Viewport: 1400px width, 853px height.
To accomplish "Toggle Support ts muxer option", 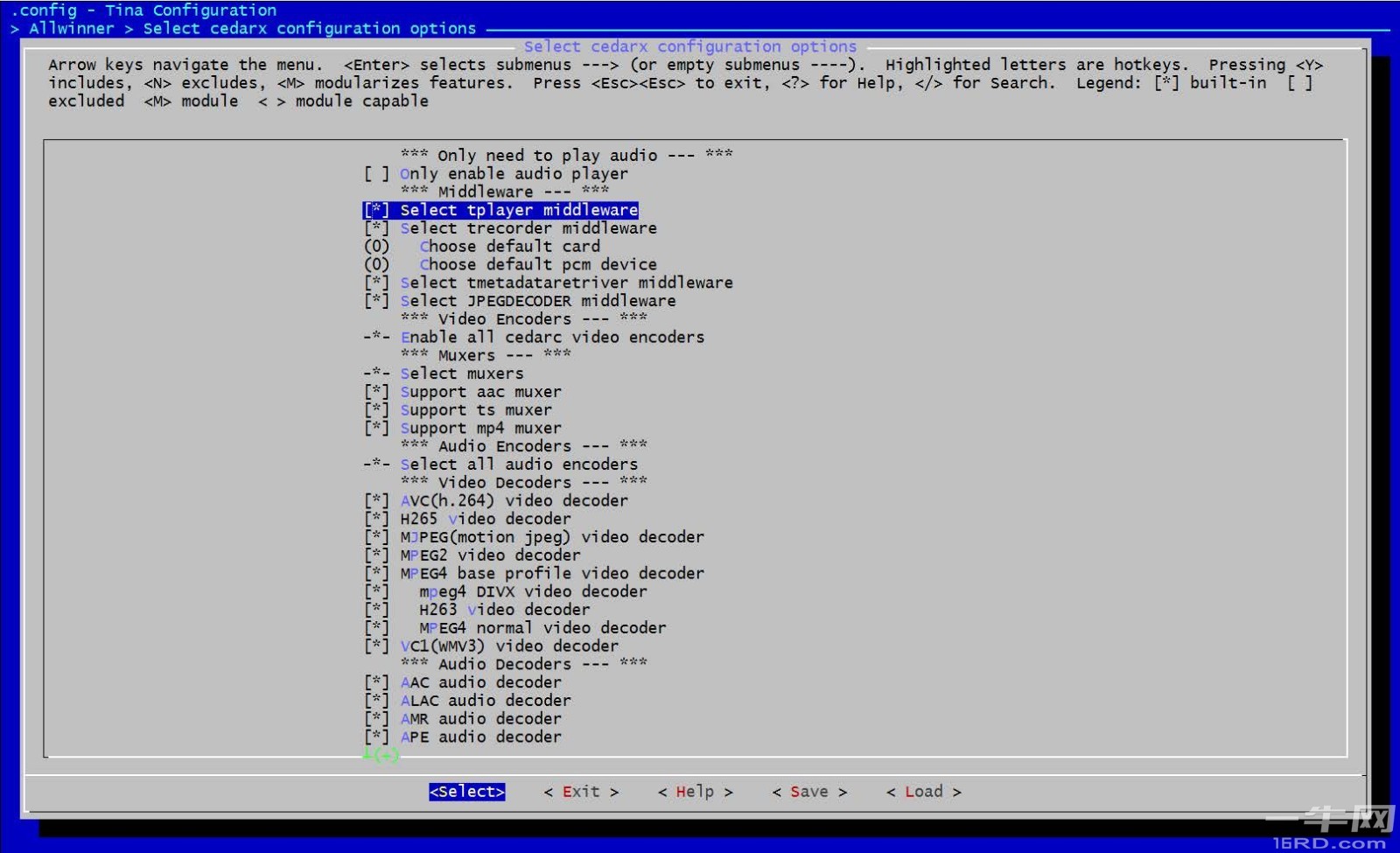I will (376, 410).
